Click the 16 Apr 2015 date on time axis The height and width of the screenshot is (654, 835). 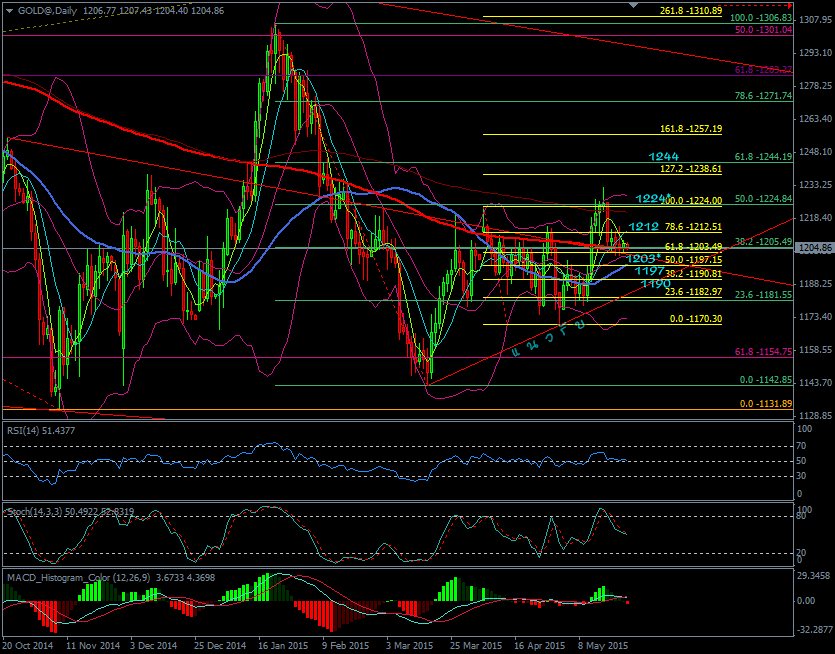(x=541, y=645)
